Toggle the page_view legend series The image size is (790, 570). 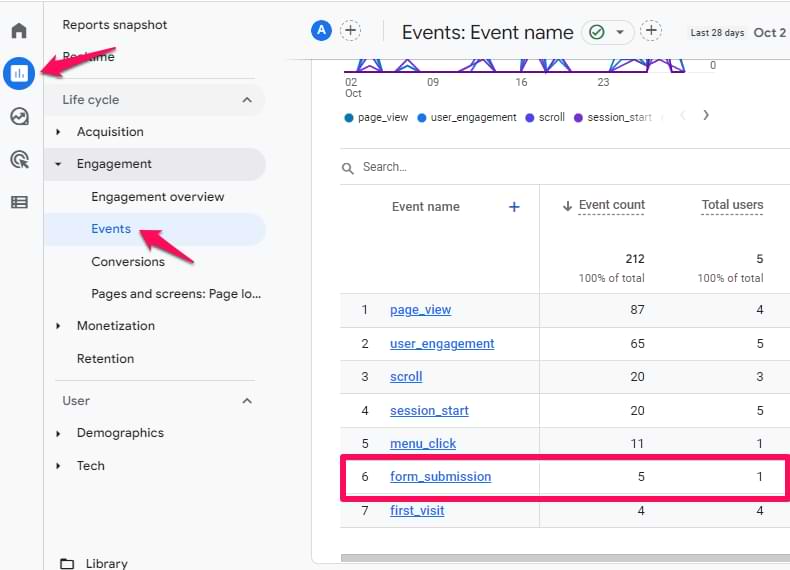tap(376, 117)
